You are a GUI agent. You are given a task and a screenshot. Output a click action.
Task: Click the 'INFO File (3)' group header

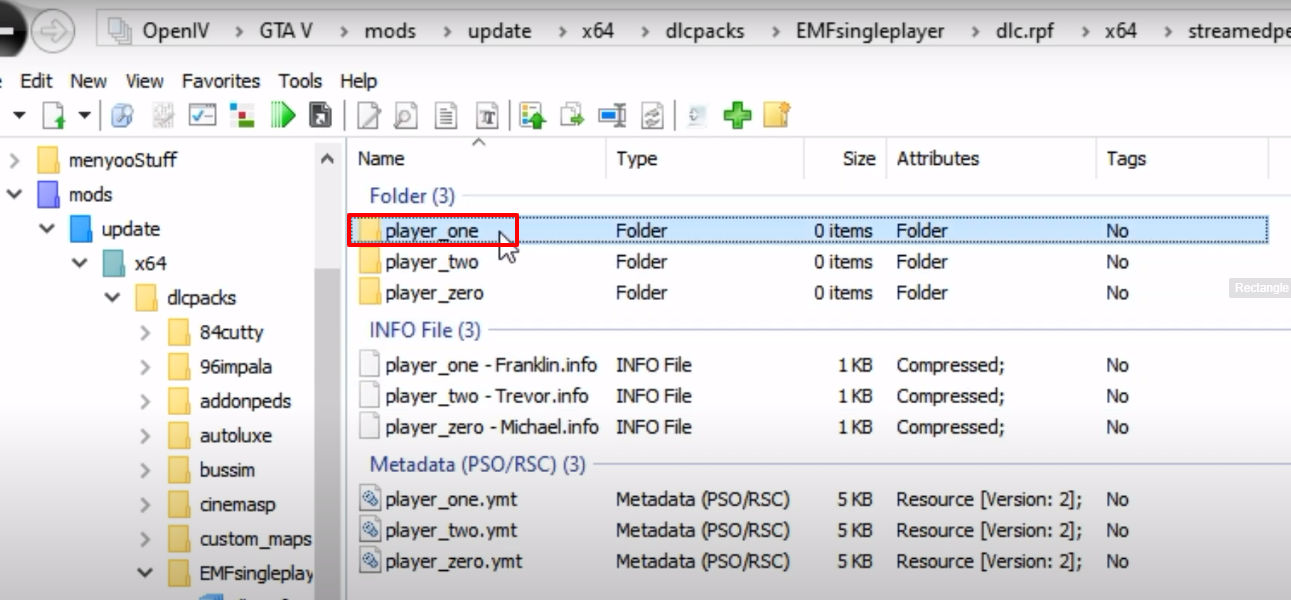[425, 329]
